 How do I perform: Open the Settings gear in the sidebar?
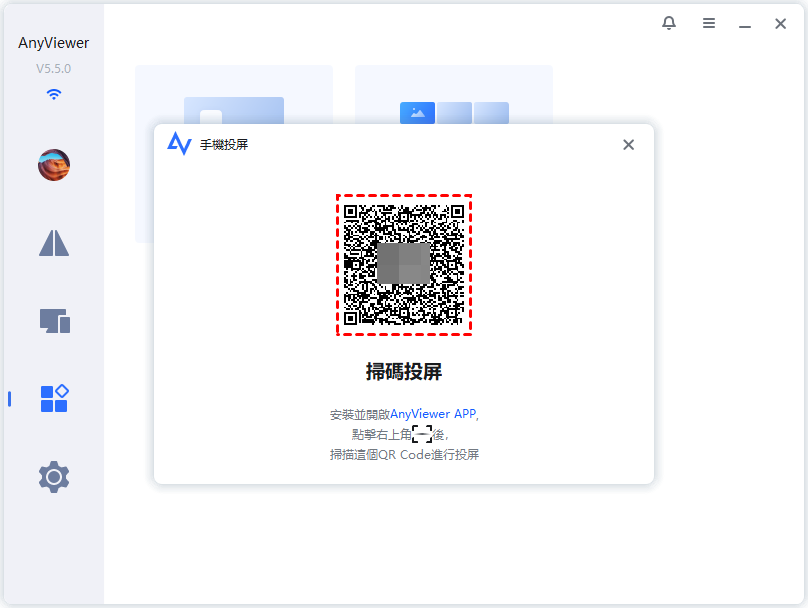click(53, 477)
